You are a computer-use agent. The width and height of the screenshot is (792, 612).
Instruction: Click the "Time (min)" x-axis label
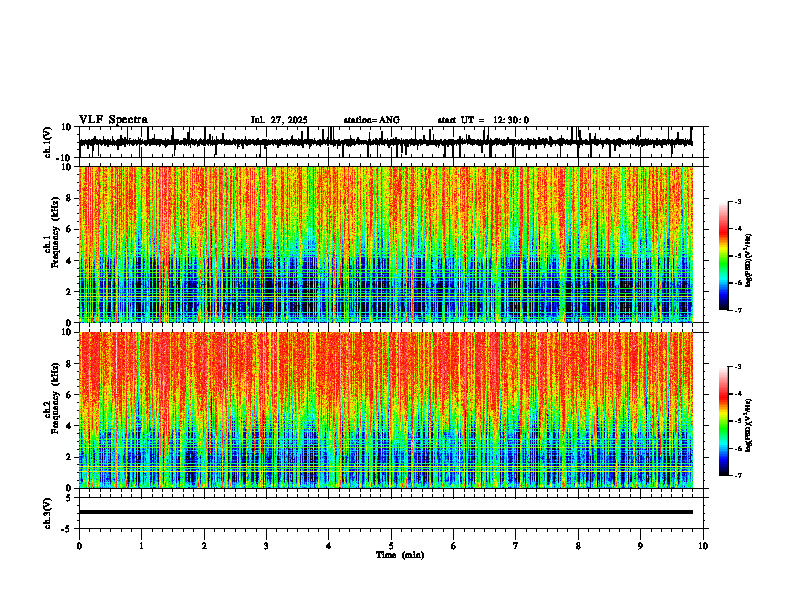tap(400, 555)
